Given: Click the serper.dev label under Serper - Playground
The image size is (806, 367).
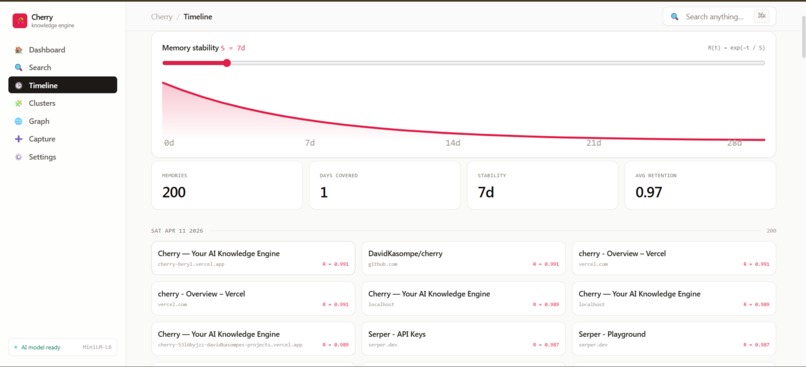Looking at the screenshot, I should pyautogui.click(x=593, y=345).
